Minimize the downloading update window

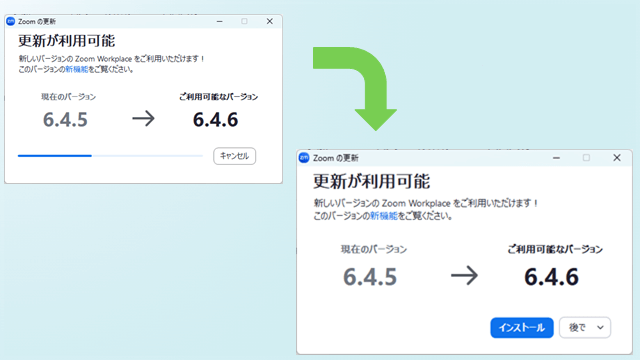pyautogui.click(x=220, y=21)
